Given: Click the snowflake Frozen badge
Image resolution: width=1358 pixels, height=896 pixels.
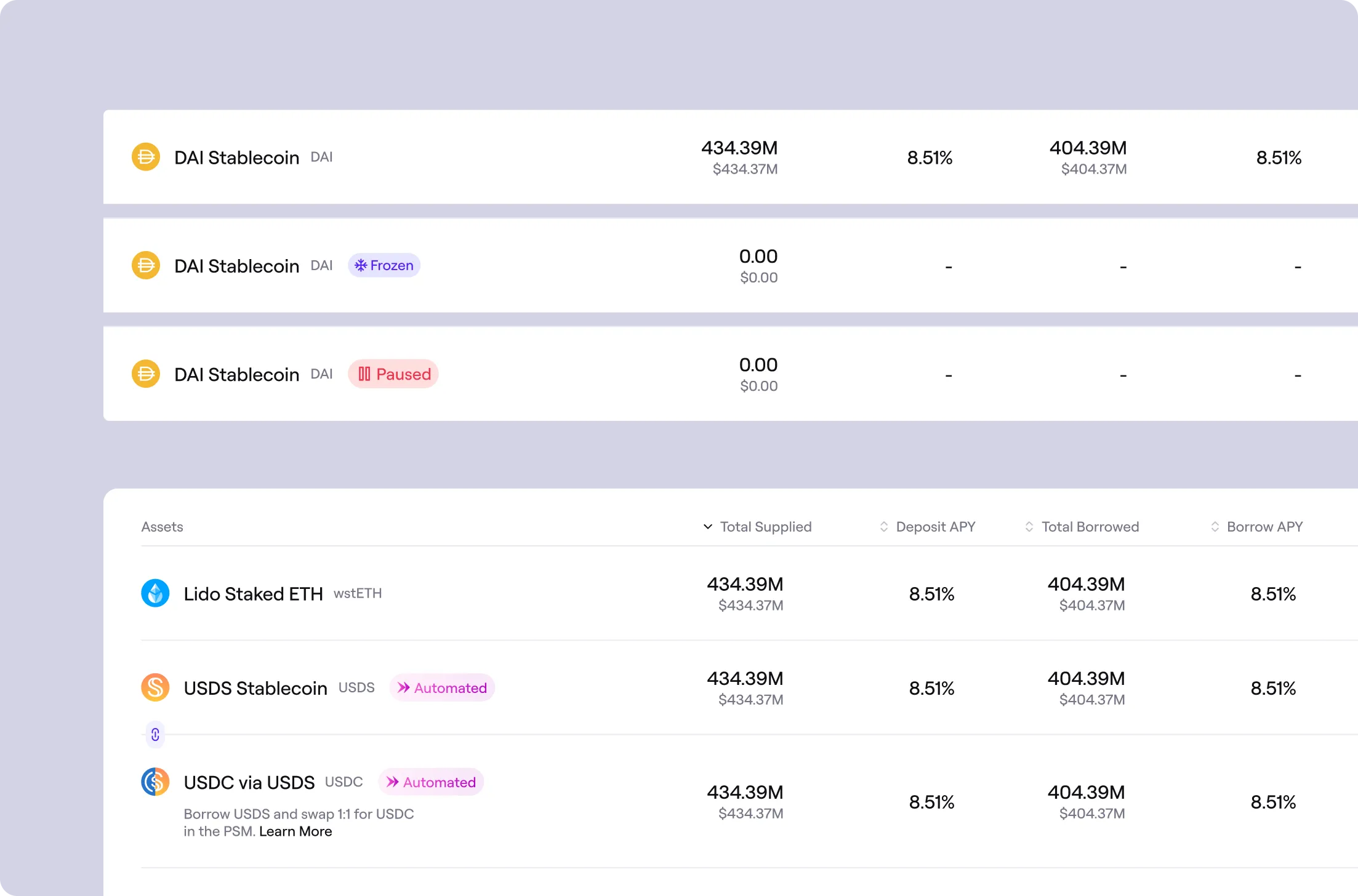Looking at the screenshot, I should [384, 265].
